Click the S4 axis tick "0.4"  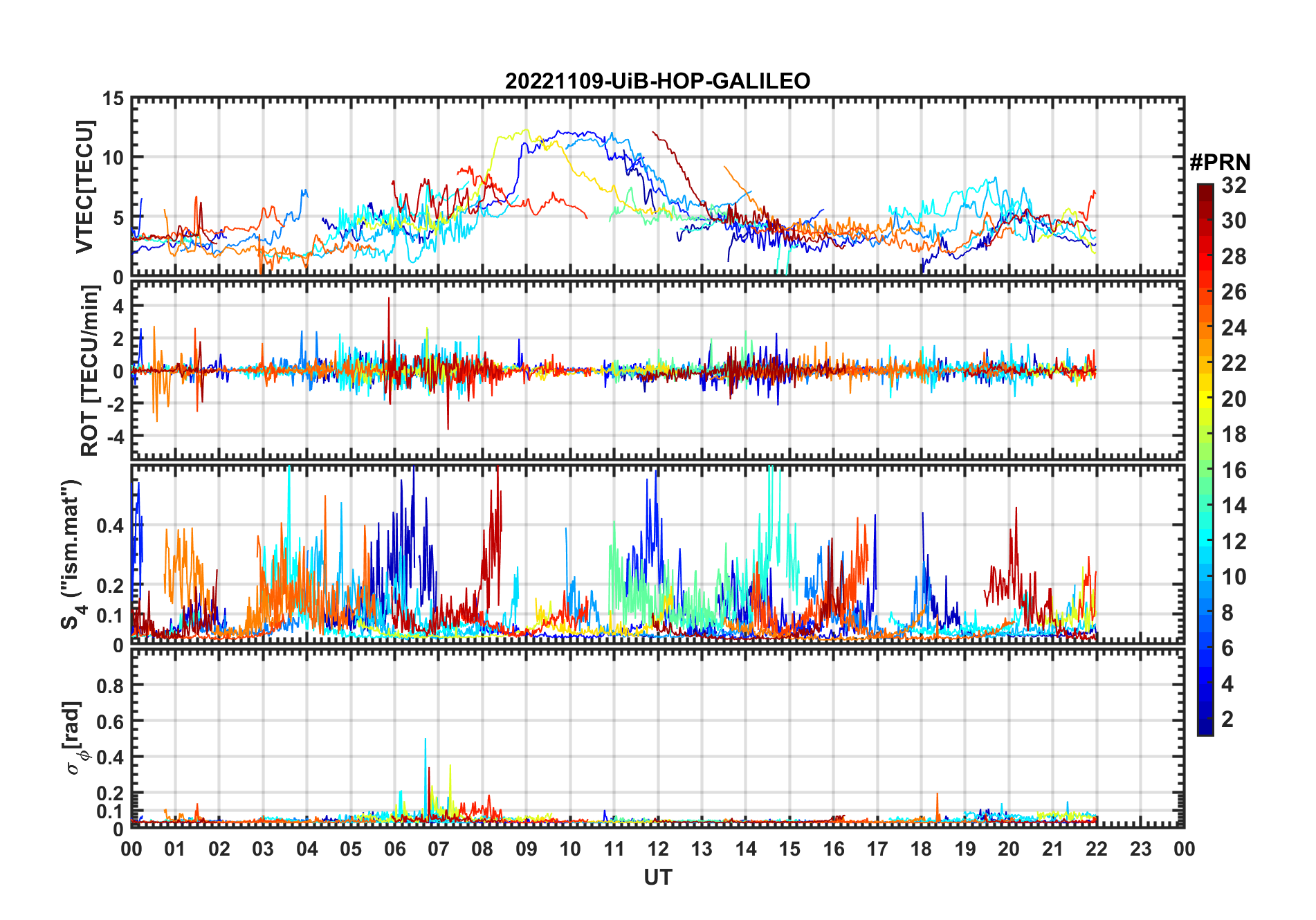tap(110, 526)
